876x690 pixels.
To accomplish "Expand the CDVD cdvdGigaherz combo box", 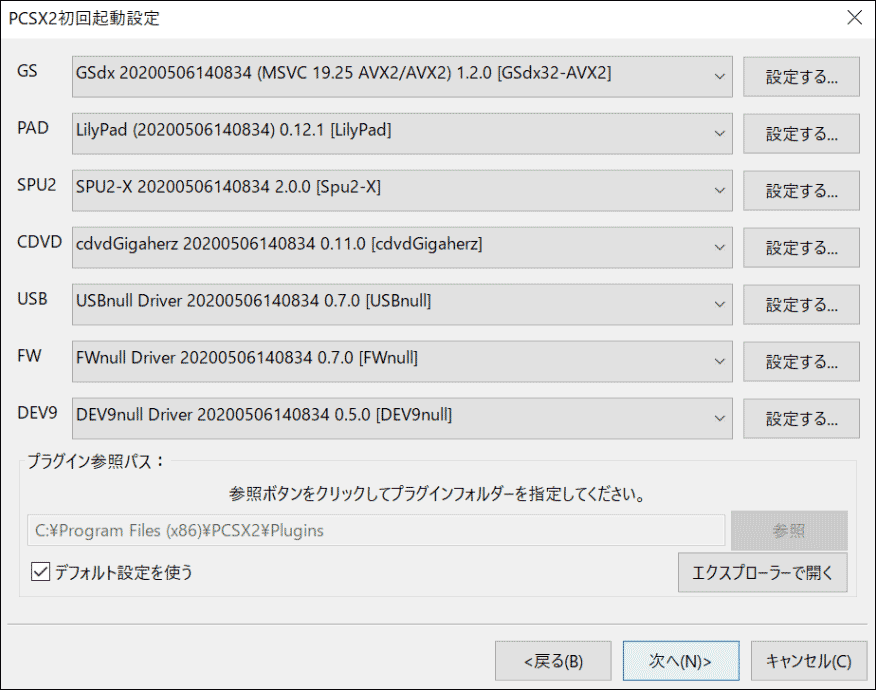I will point(402,248).
